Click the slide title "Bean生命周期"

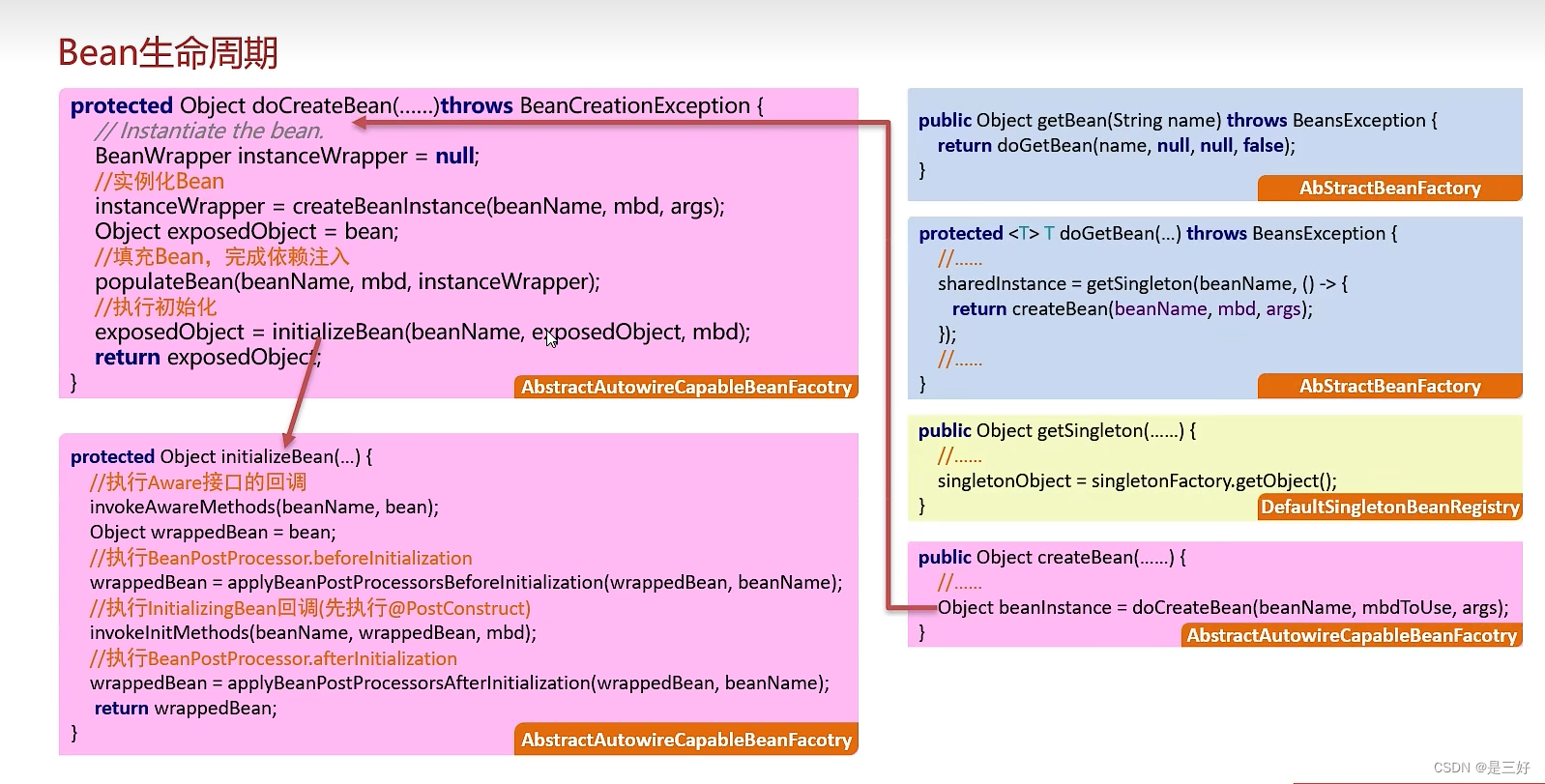(168, 52)
